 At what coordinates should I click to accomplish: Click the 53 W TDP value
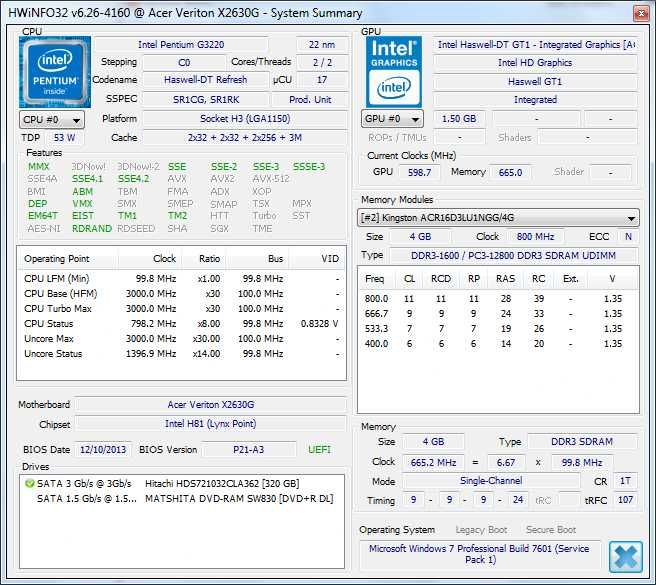click(64, 138)
